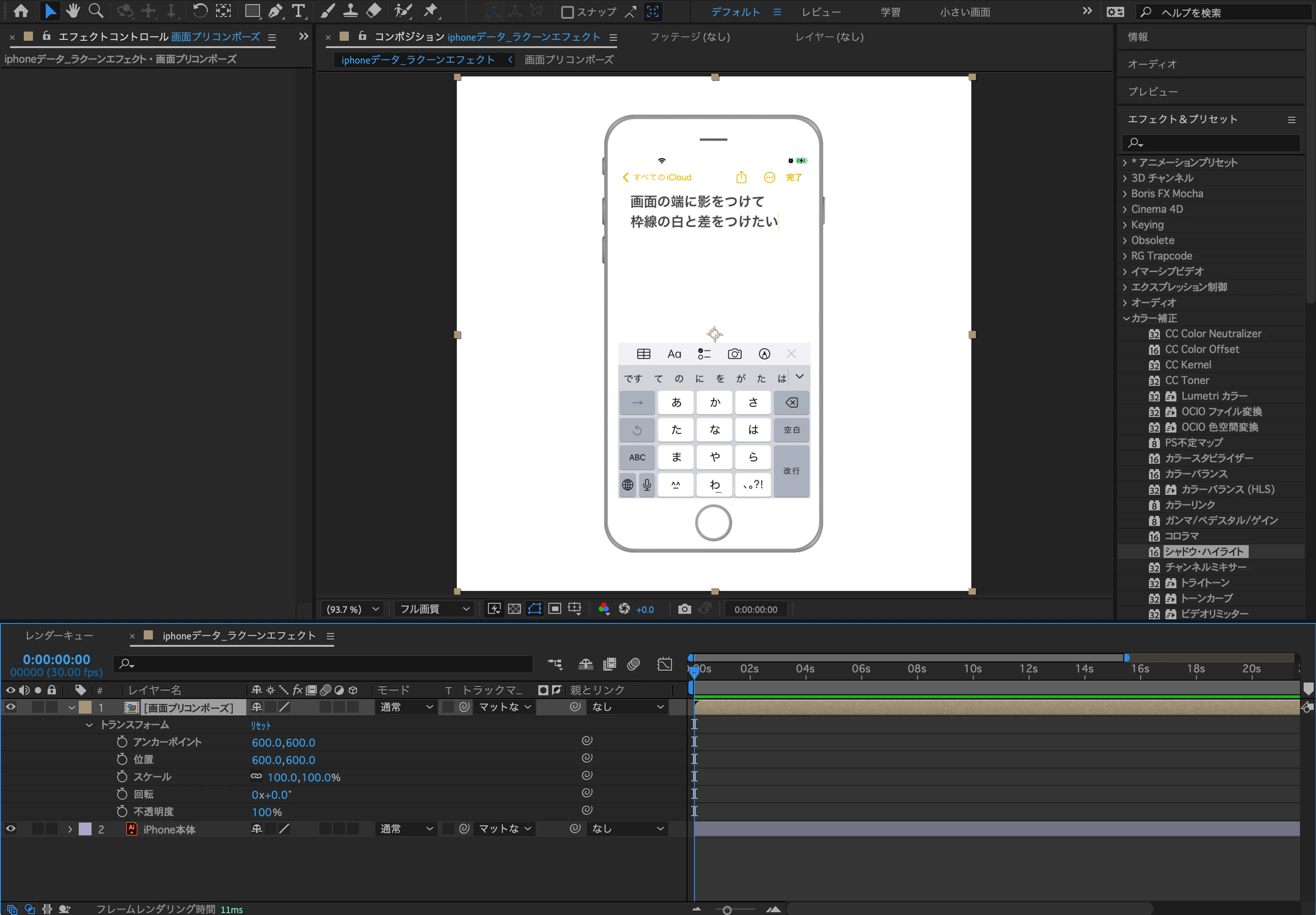This screenshot has width=1316, height=915.
Task: Click label color swatch of iPhone本体 layer
Action: click(x=85, y=828)
